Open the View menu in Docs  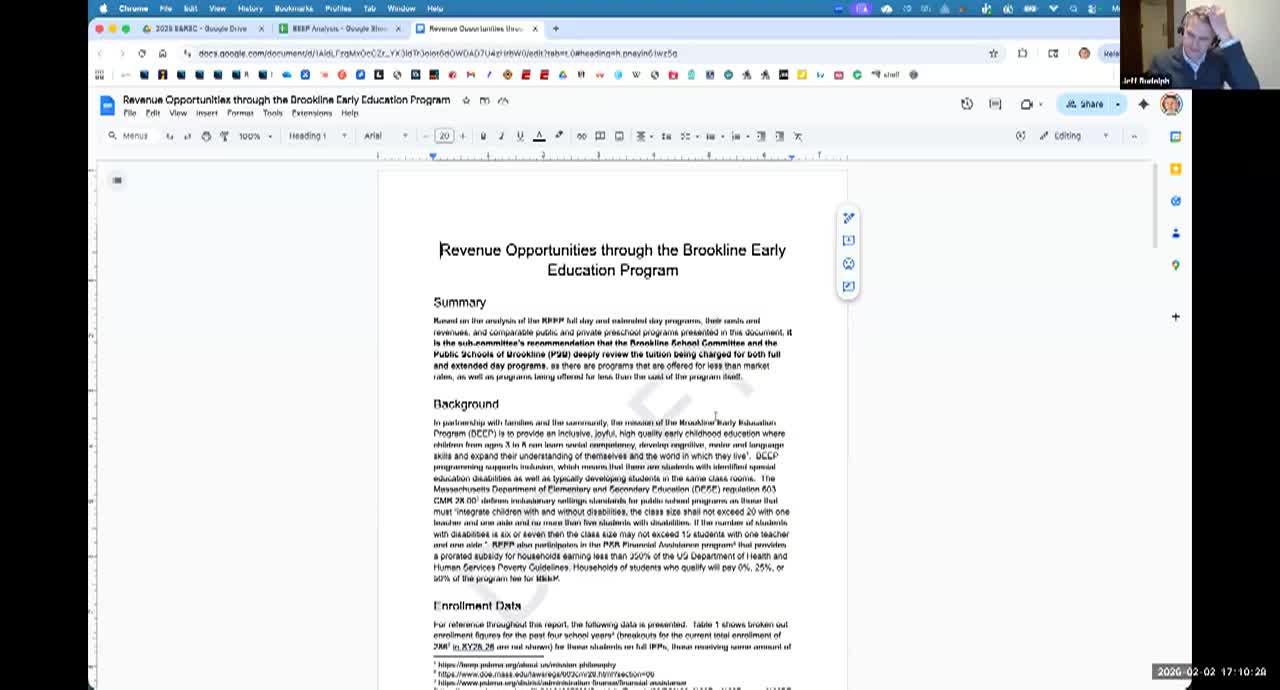[x=178, y=114]
